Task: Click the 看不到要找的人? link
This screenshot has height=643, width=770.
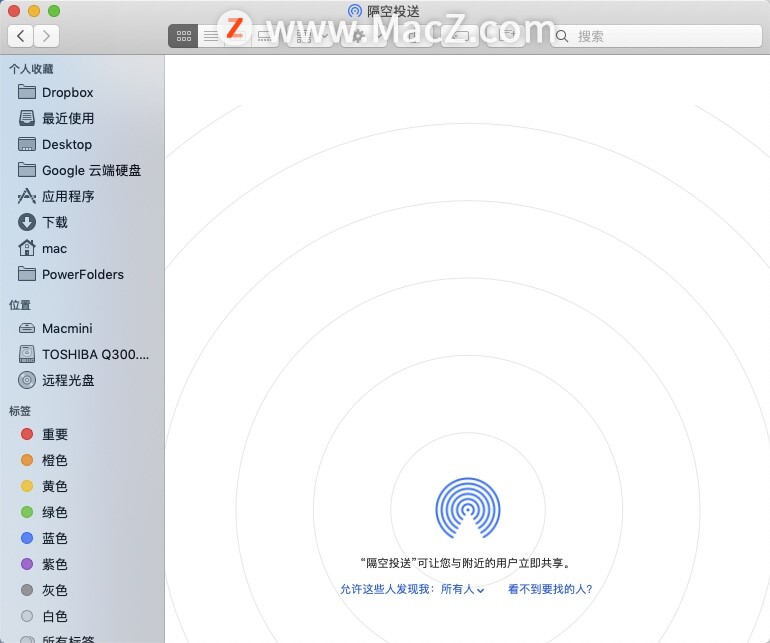Action: tap(550, 589)
